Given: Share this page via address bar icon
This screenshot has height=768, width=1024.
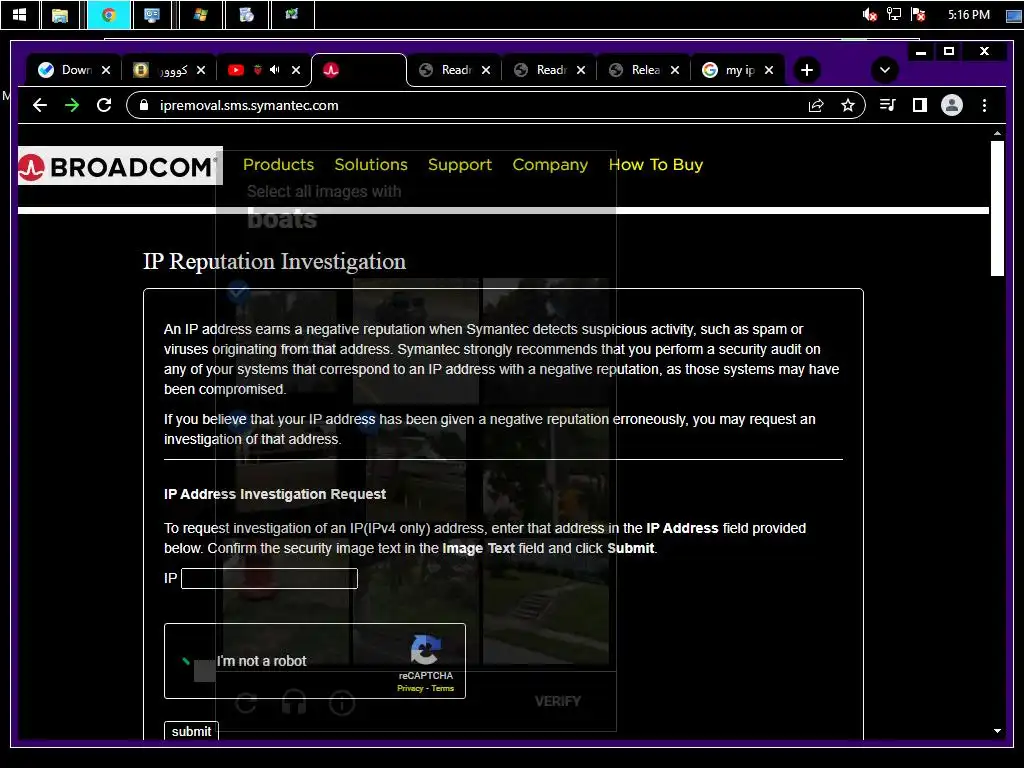Looking at the screenshot, I should [816, 105].
